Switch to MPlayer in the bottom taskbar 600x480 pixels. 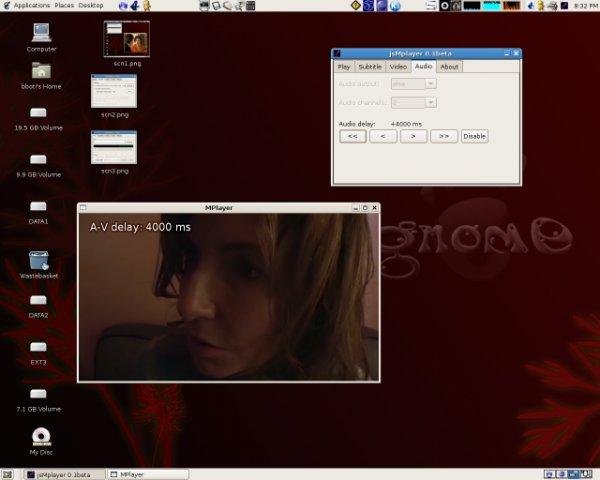(148, 474)
